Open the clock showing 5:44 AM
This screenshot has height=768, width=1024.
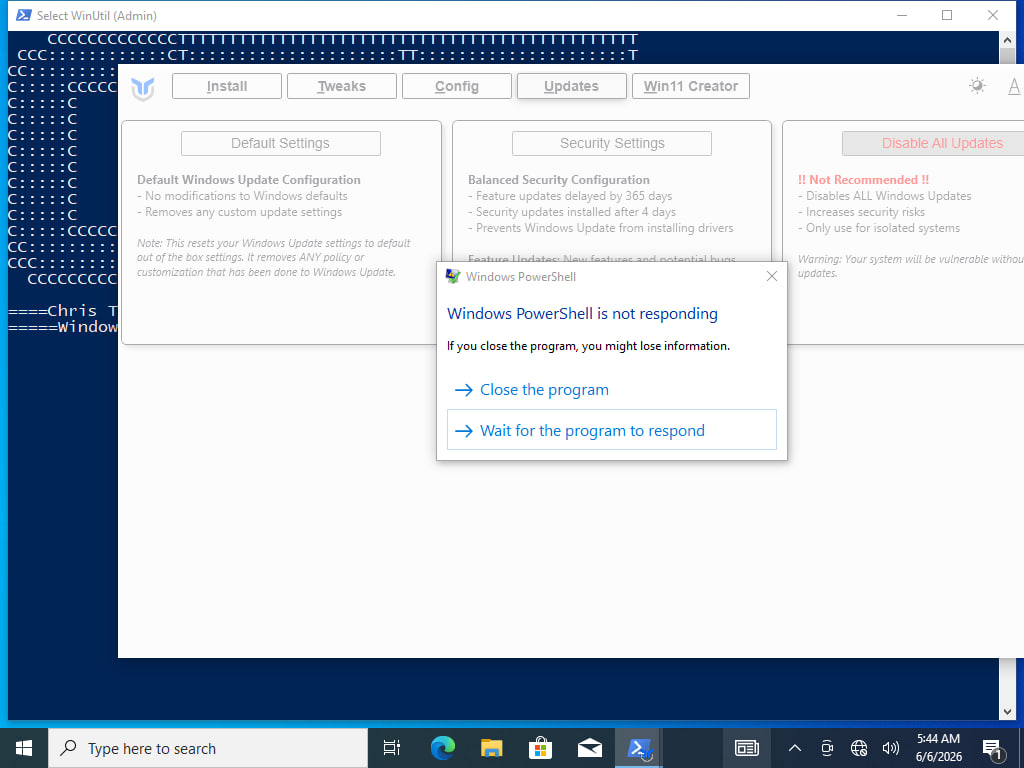[x=938, y=748]
